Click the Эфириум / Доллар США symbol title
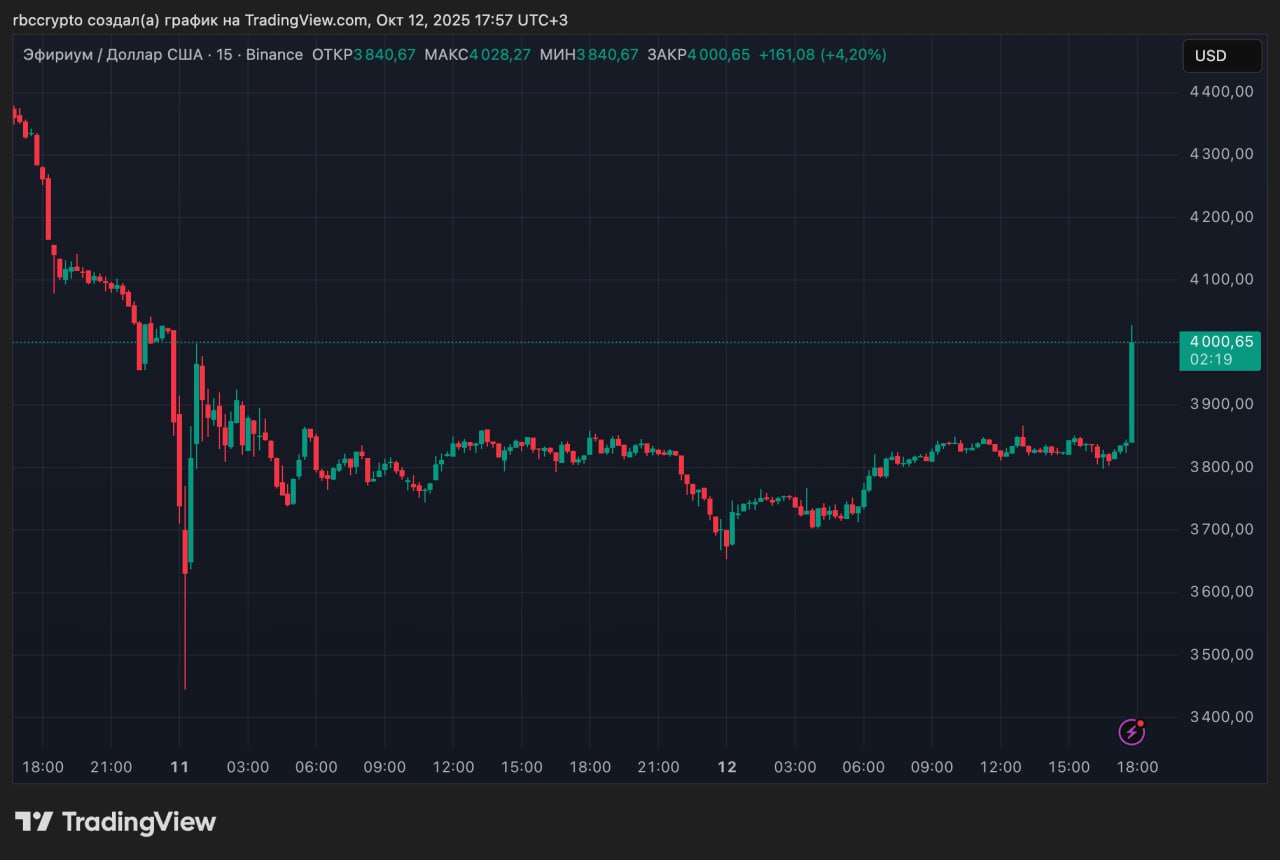Viewport: 1280px width, 860px height. (x=112, y=55)
